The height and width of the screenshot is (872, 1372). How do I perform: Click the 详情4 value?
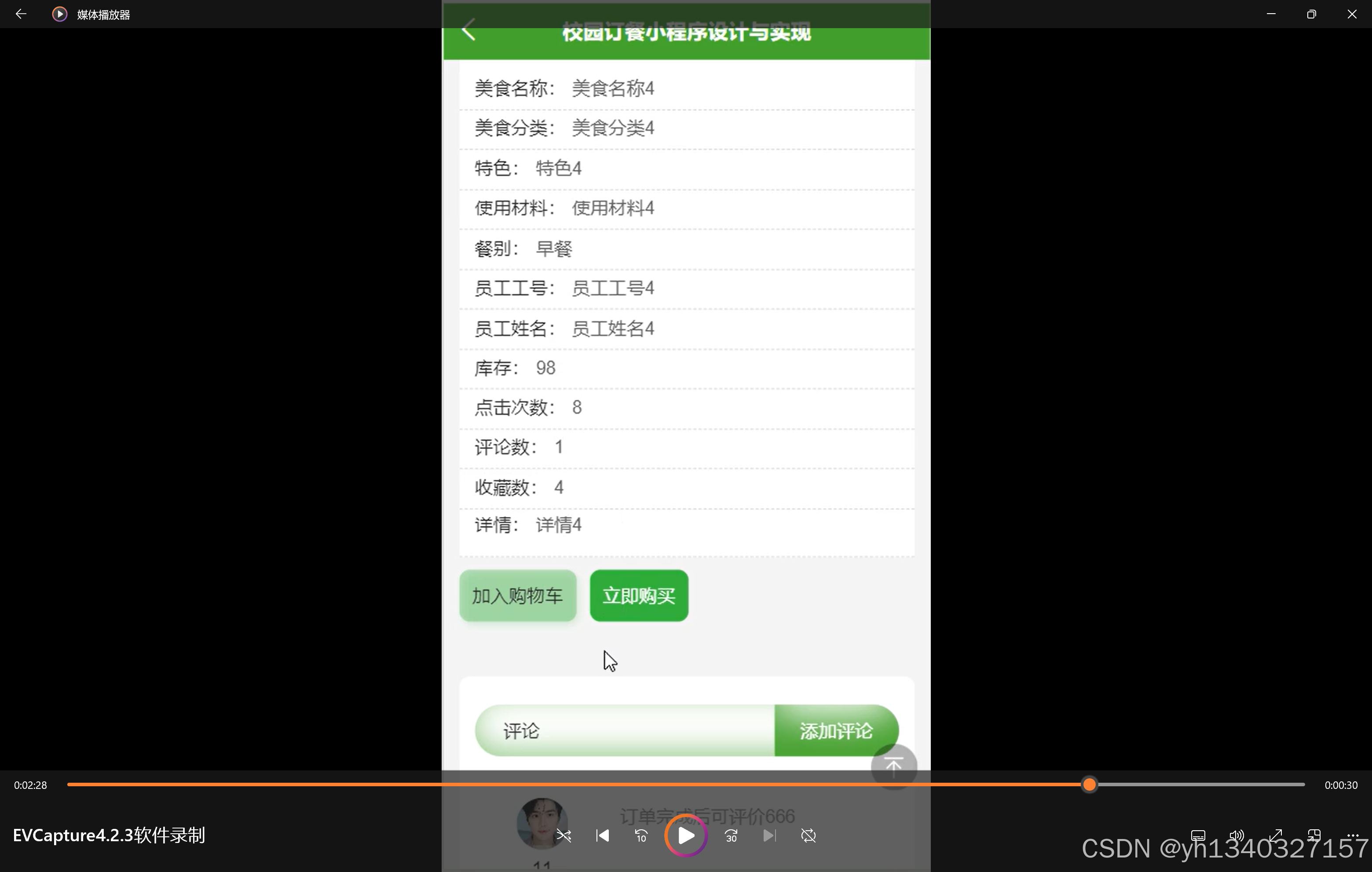coord(558,525)
